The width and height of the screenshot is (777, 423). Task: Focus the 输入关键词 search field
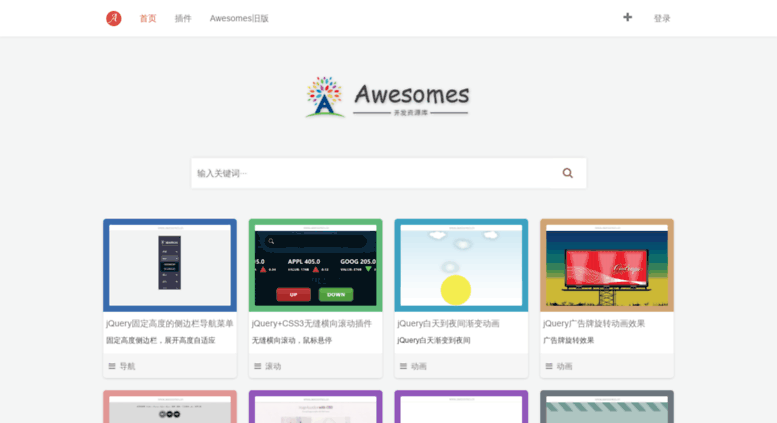[x=388, y=173]
